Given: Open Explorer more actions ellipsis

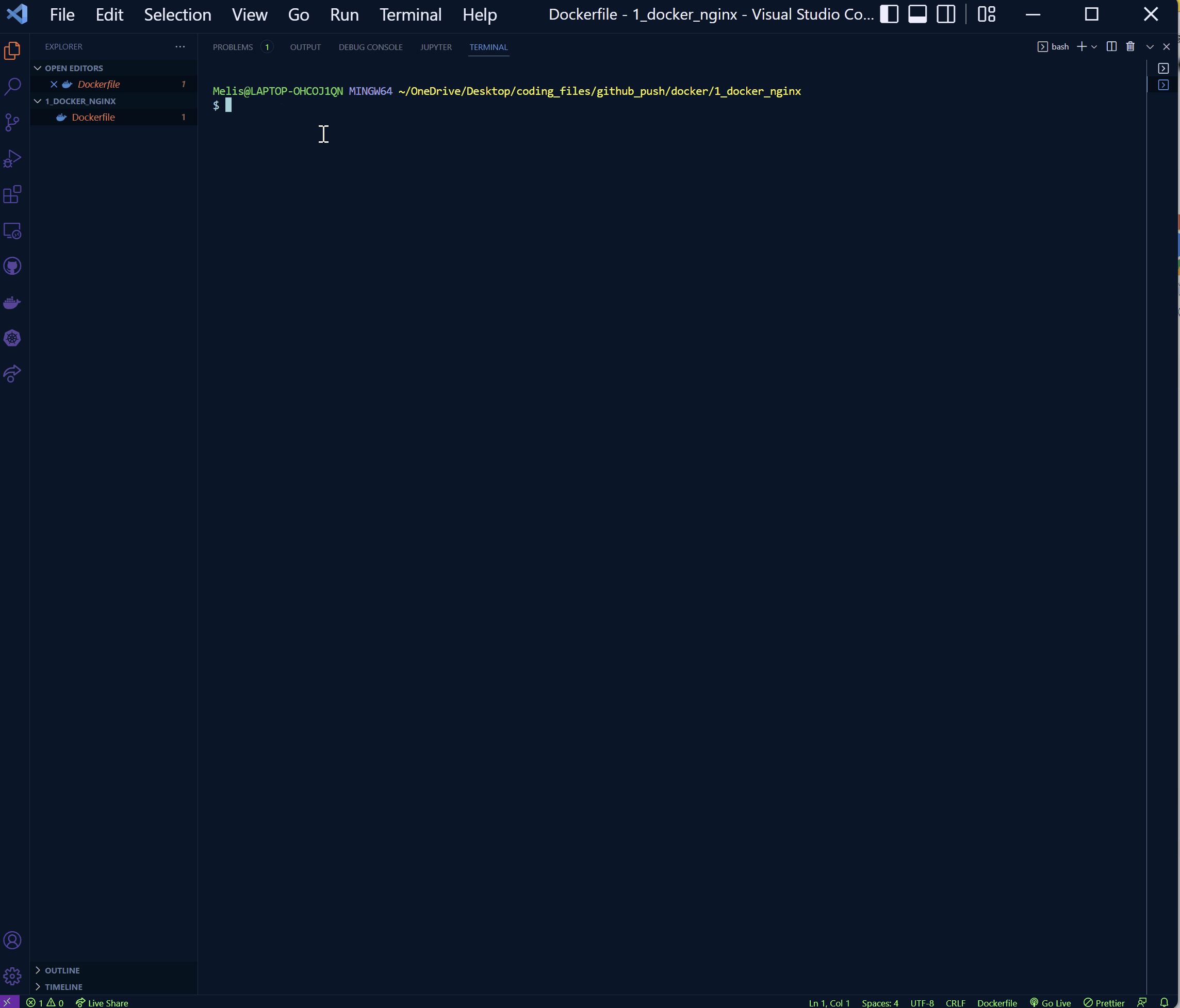Looking at the screenshot, I should coord(180,47).
